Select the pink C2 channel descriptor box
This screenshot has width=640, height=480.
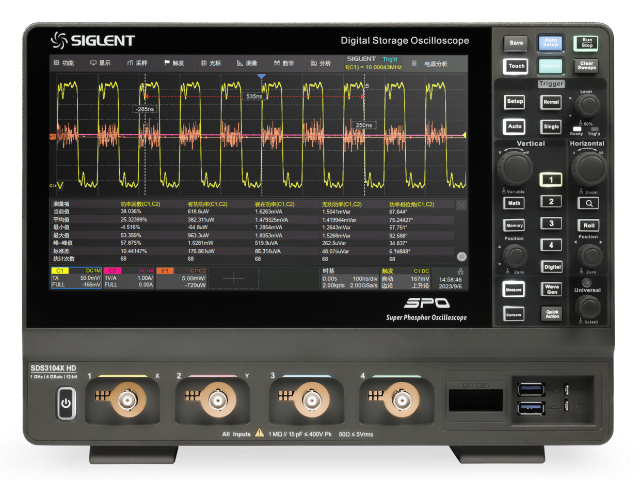129,278
